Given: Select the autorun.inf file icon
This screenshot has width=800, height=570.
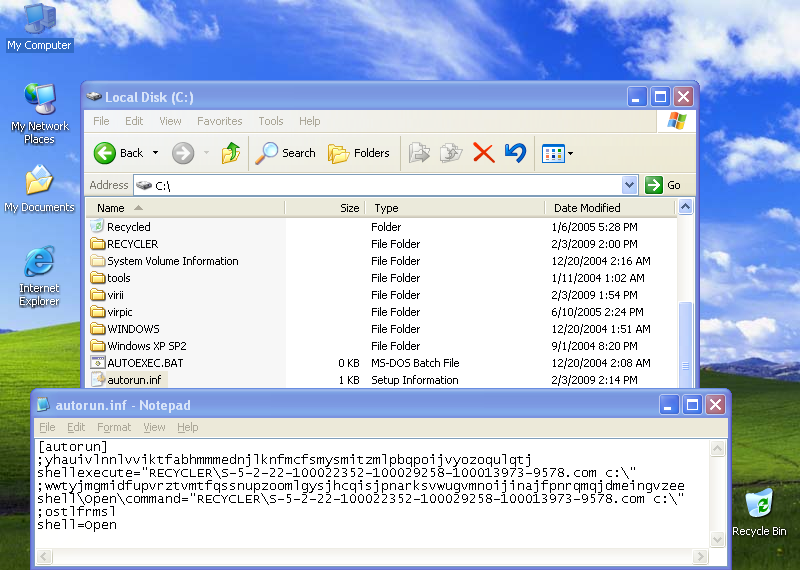Looking at the screenshot, I should coord(97,380).
